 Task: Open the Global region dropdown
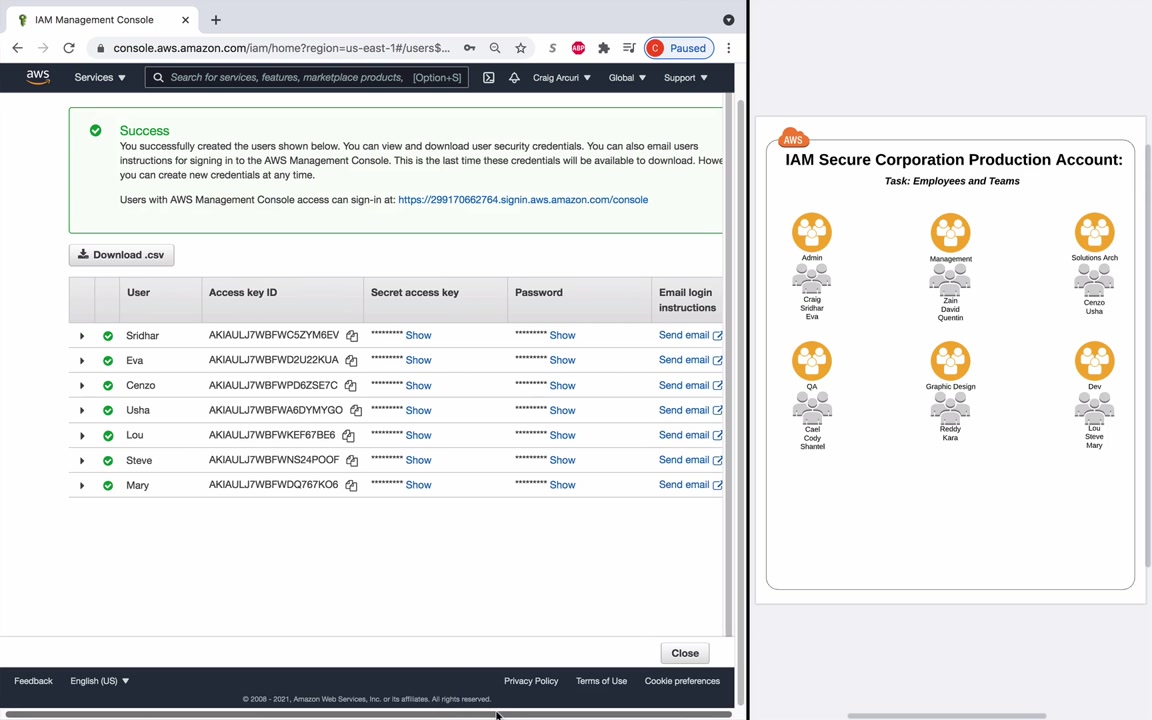point(627,77)
